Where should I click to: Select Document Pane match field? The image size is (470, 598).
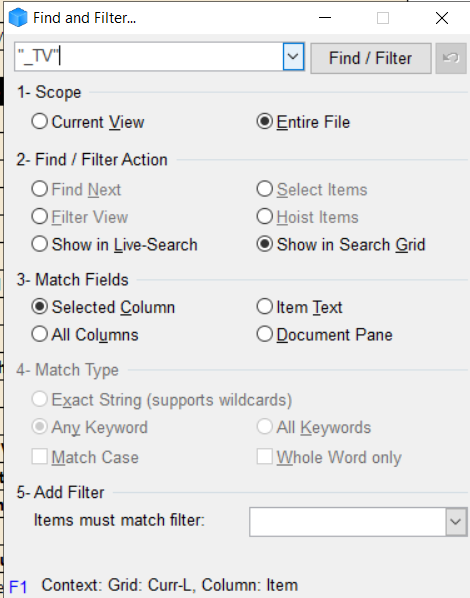point(325,334)
